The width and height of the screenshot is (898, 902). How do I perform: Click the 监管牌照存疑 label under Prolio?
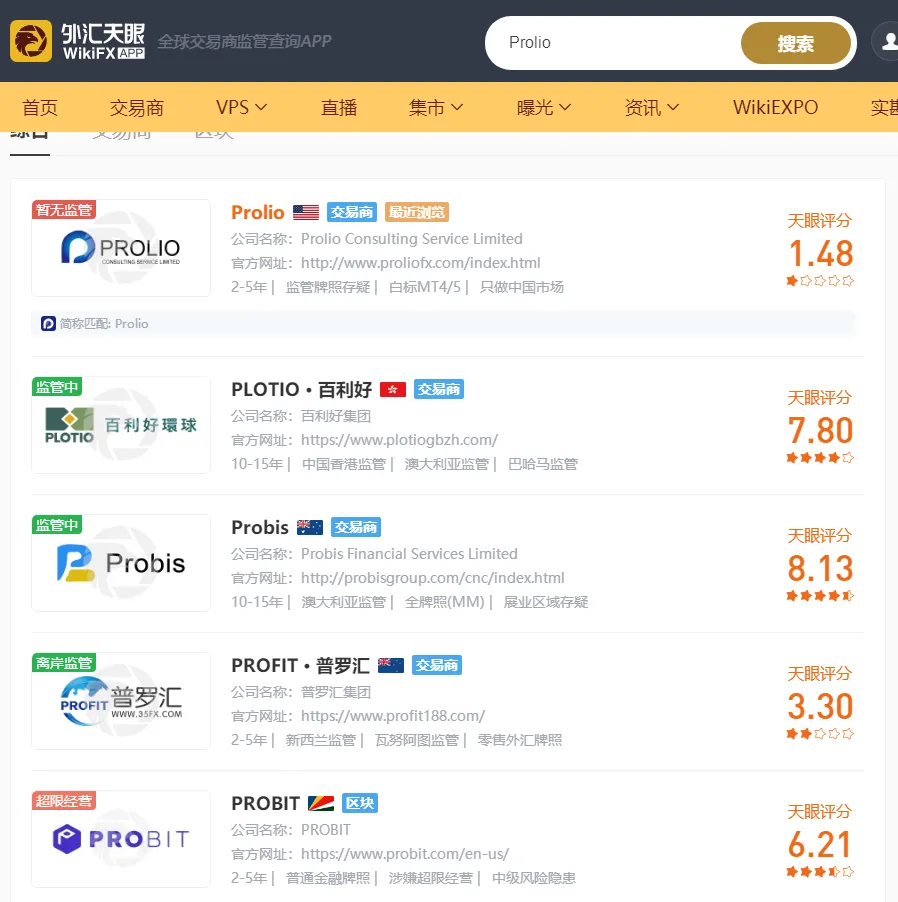(328, 287)
